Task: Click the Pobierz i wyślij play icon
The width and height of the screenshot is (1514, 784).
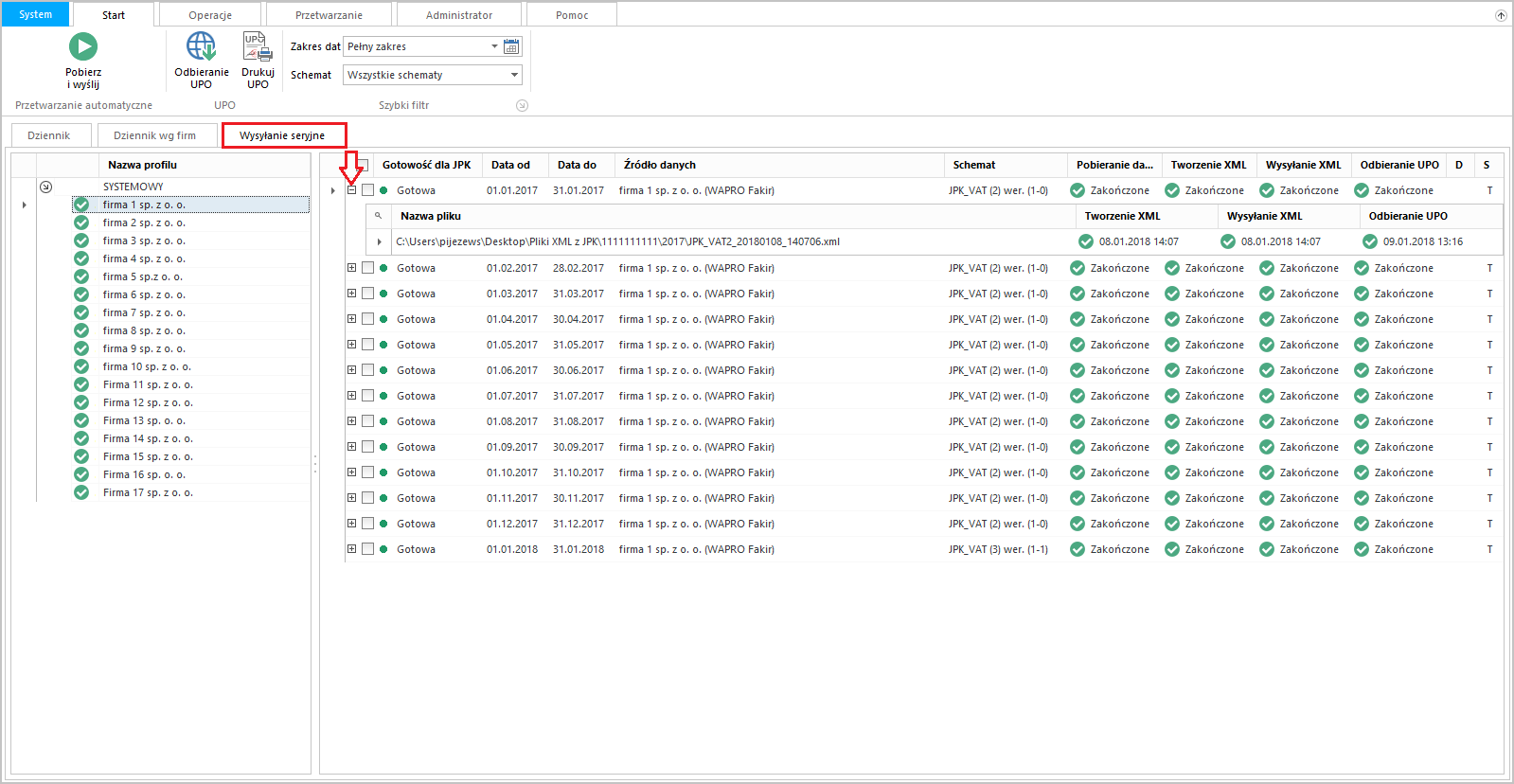Action: (x=83, y=46)
